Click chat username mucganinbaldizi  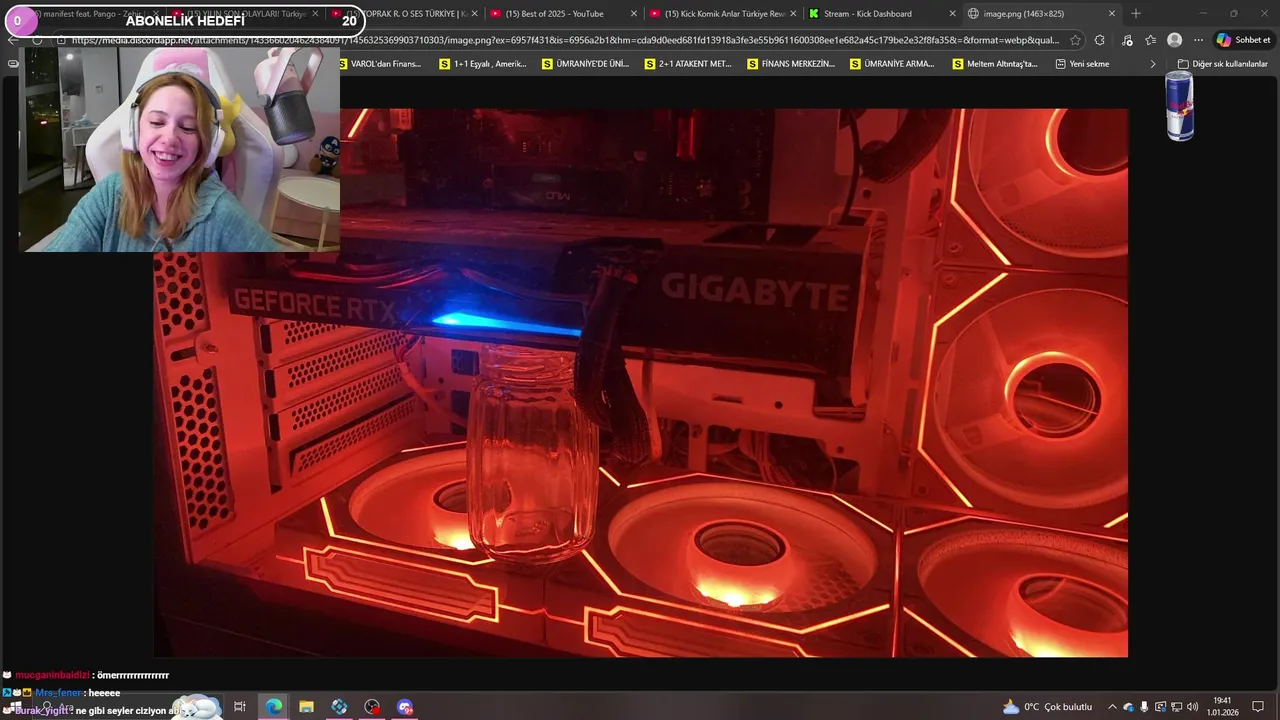click(52, 675)
